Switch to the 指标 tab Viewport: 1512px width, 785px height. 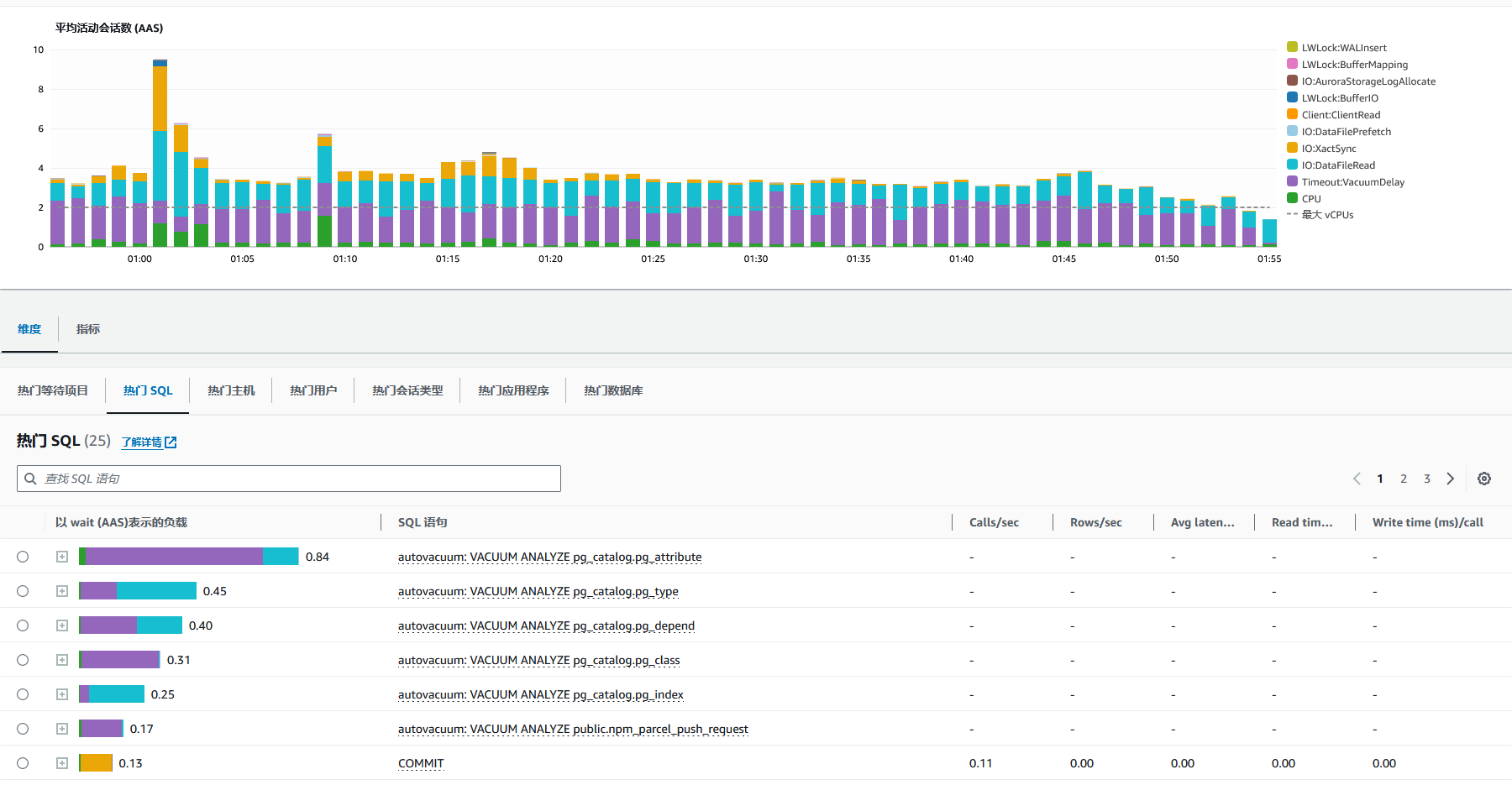pos(88,329)
